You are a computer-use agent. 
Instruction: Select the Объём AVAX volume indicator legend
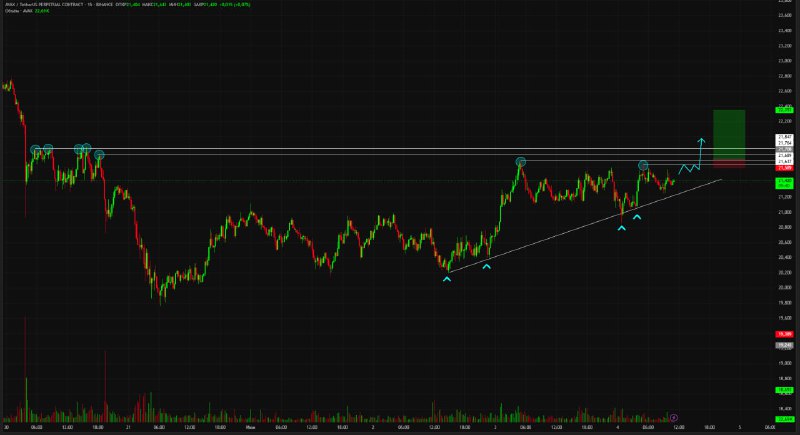(x=27, y=10)
